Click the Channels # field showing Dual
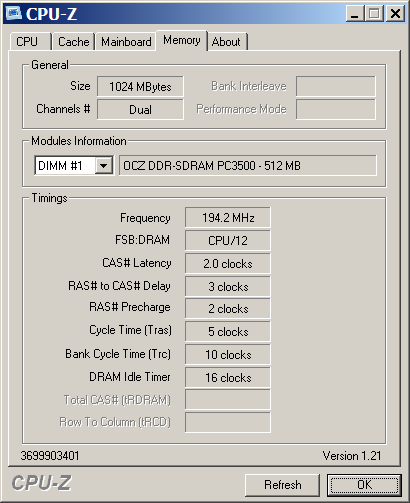The width and height of the screenshot is (410, 503). point(140,109)
